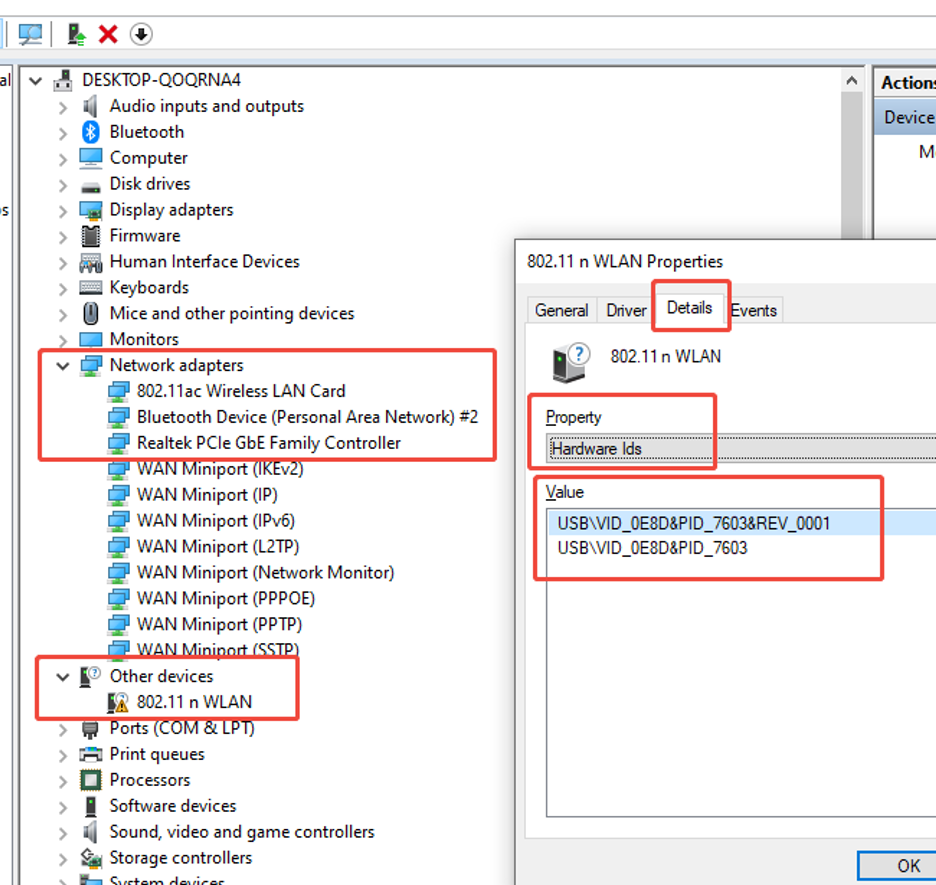936x885 pixels.
Task: Click the Processors icon
Action: (x=91, y=780)
